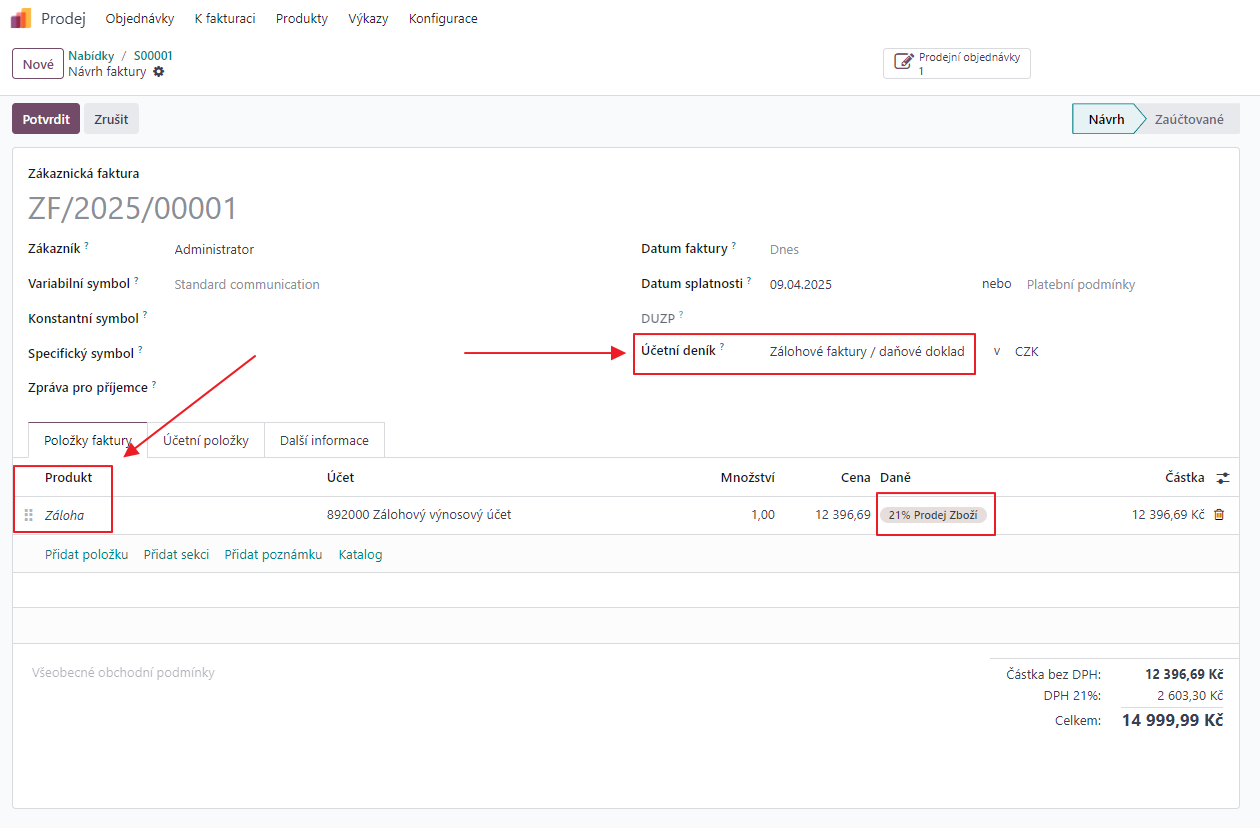Grab the drag handle of Záloha row
This screenshot has width=1260, height=828.
[x=29, y=516]
